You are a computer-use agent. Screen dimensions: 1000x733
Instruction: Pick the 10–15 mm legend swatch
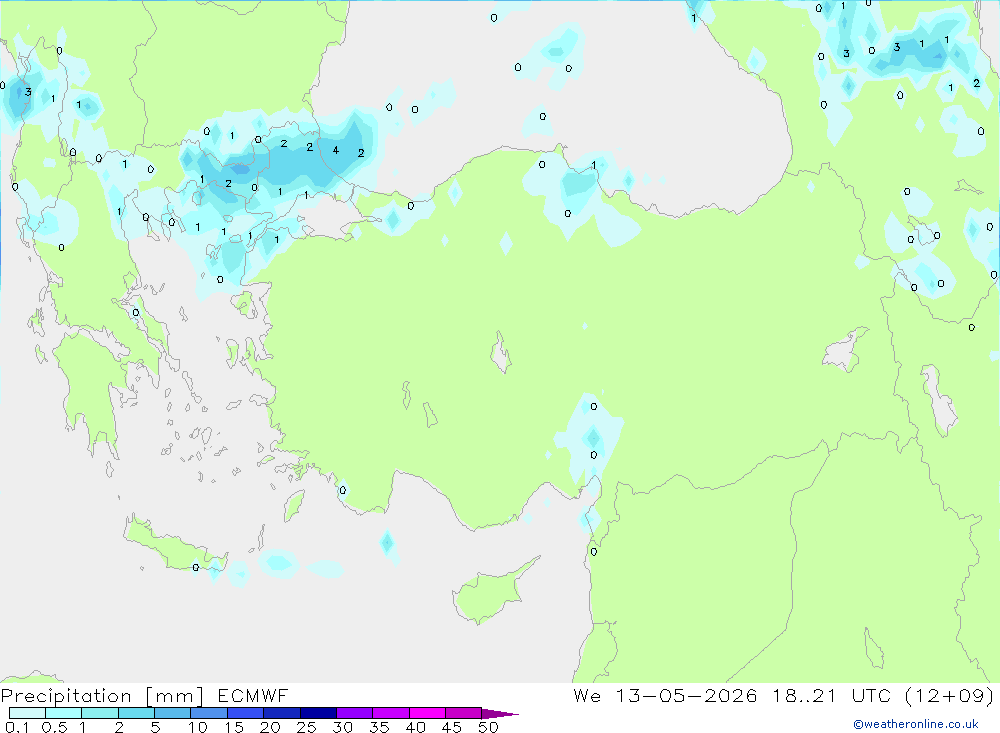(x=209, y=713)
